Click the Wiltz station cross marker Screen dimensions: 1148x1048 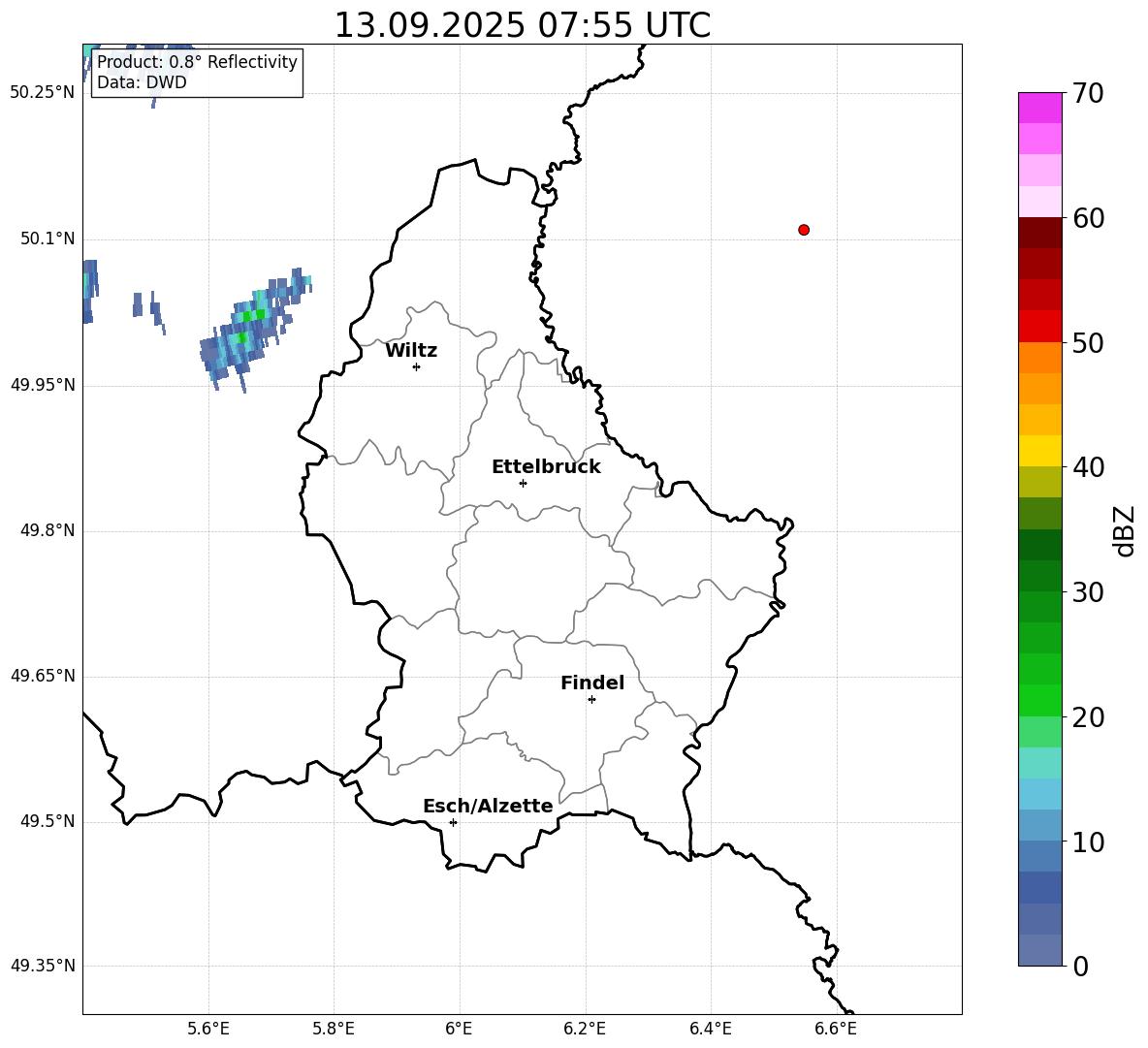(x=417, y=366)
